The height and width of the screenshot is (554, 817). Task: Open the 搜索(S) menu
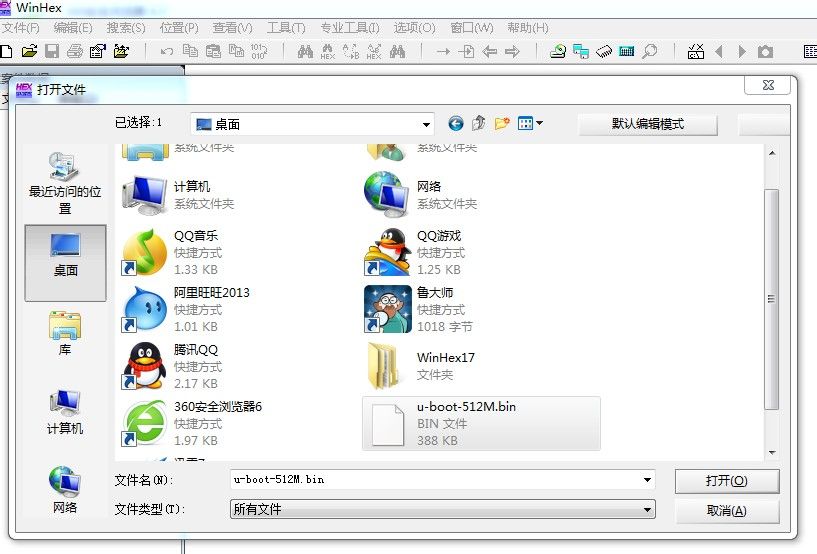click(x=126, y=28)
